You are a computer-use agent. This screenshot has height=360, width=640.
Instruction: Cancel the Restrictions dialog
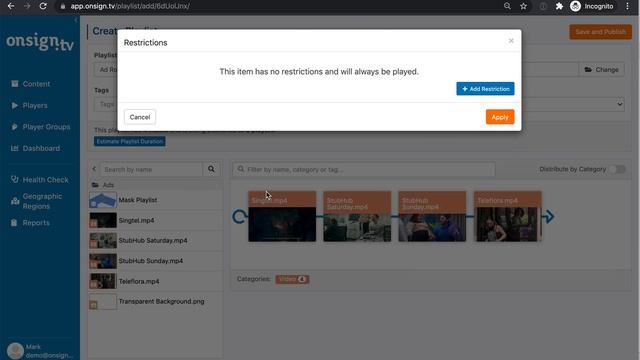[x=140, y=117]
